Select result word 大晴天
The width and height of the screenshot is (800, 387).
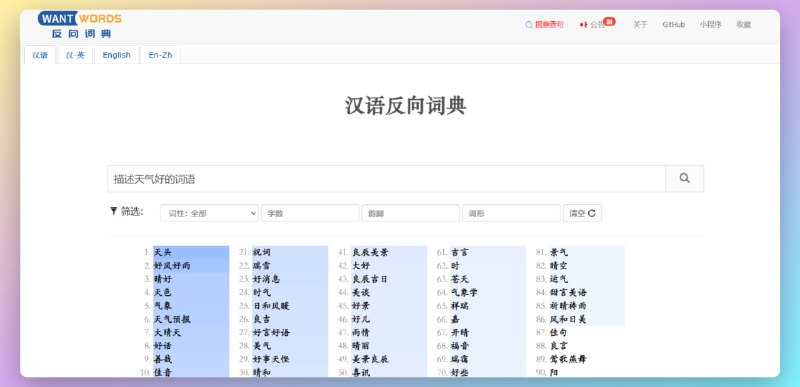[167, 332]
